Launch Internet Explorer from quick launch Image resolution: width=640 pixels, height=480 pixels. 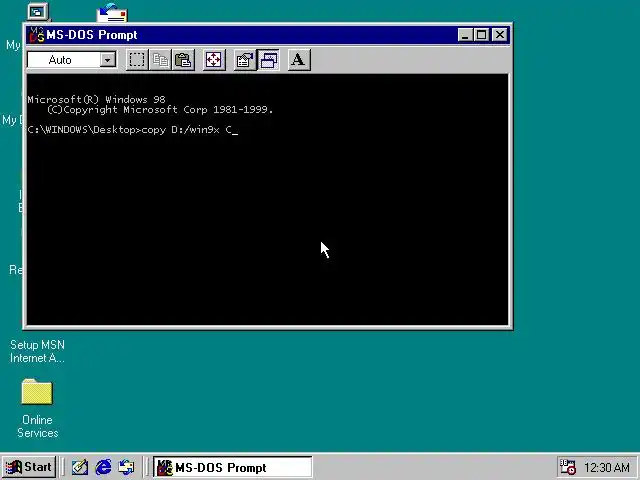[103, 467]
